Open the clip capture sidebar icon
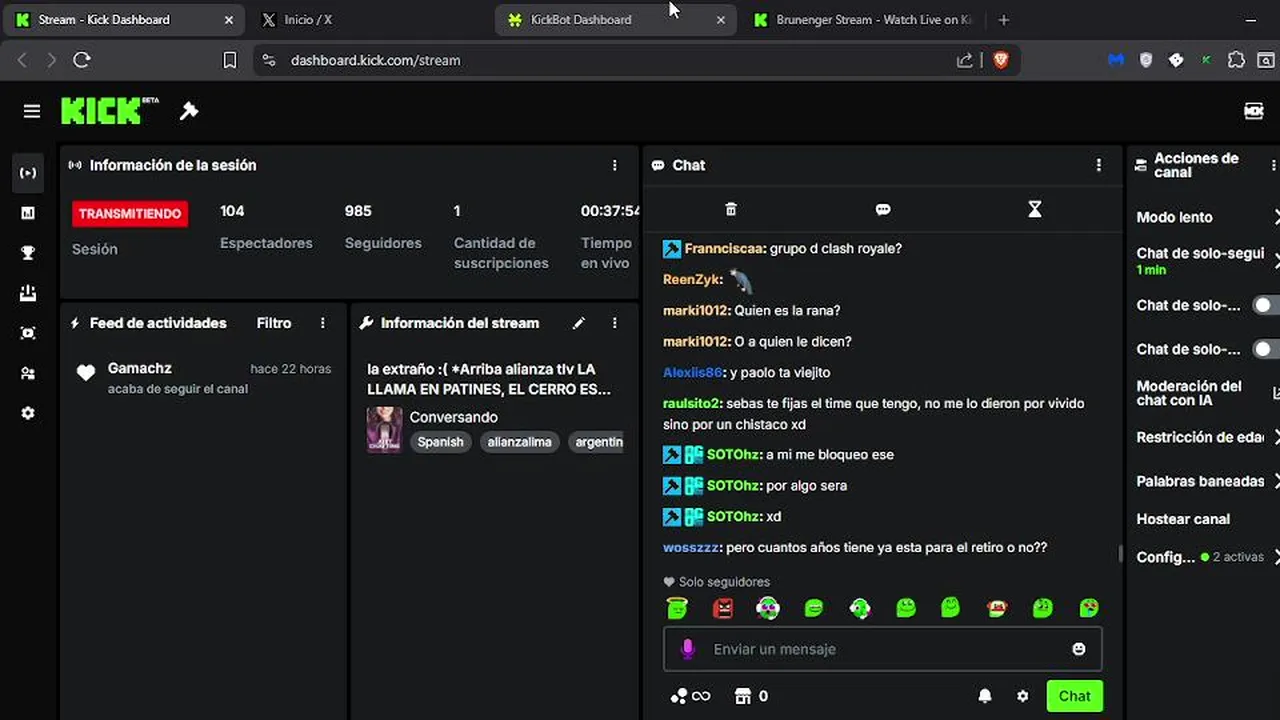 pyautogui.click(x=28, y=333)
